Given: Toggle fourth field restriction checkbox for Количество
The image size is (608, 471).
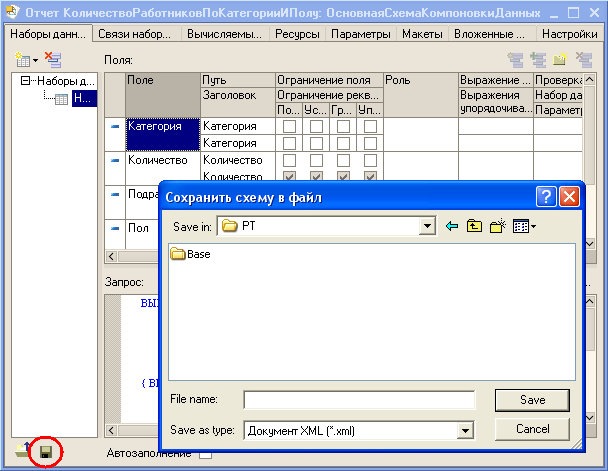Looking at the screenshot, I should [370, 160].
